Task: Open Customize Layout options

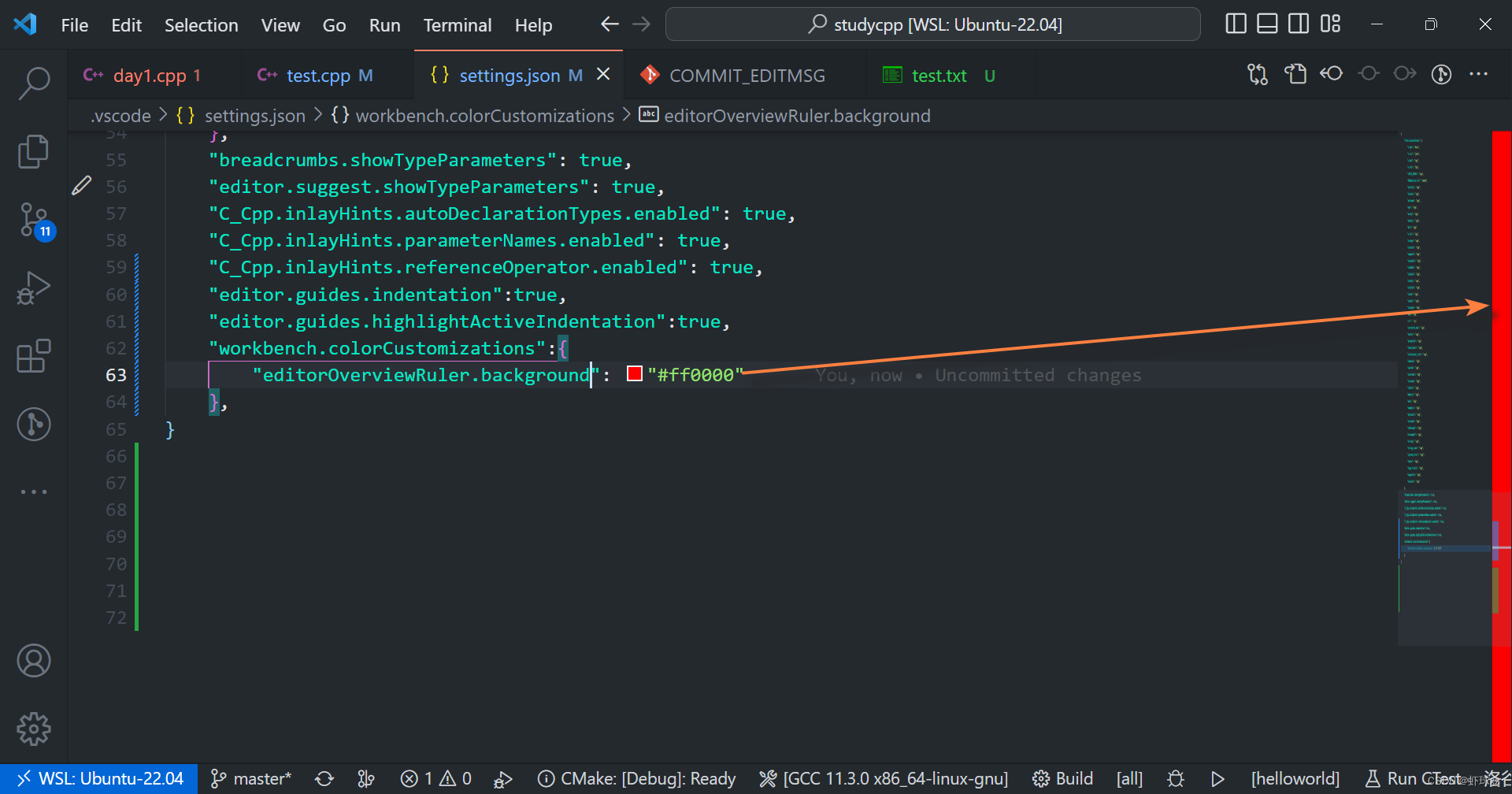Action: [1331, 24]
